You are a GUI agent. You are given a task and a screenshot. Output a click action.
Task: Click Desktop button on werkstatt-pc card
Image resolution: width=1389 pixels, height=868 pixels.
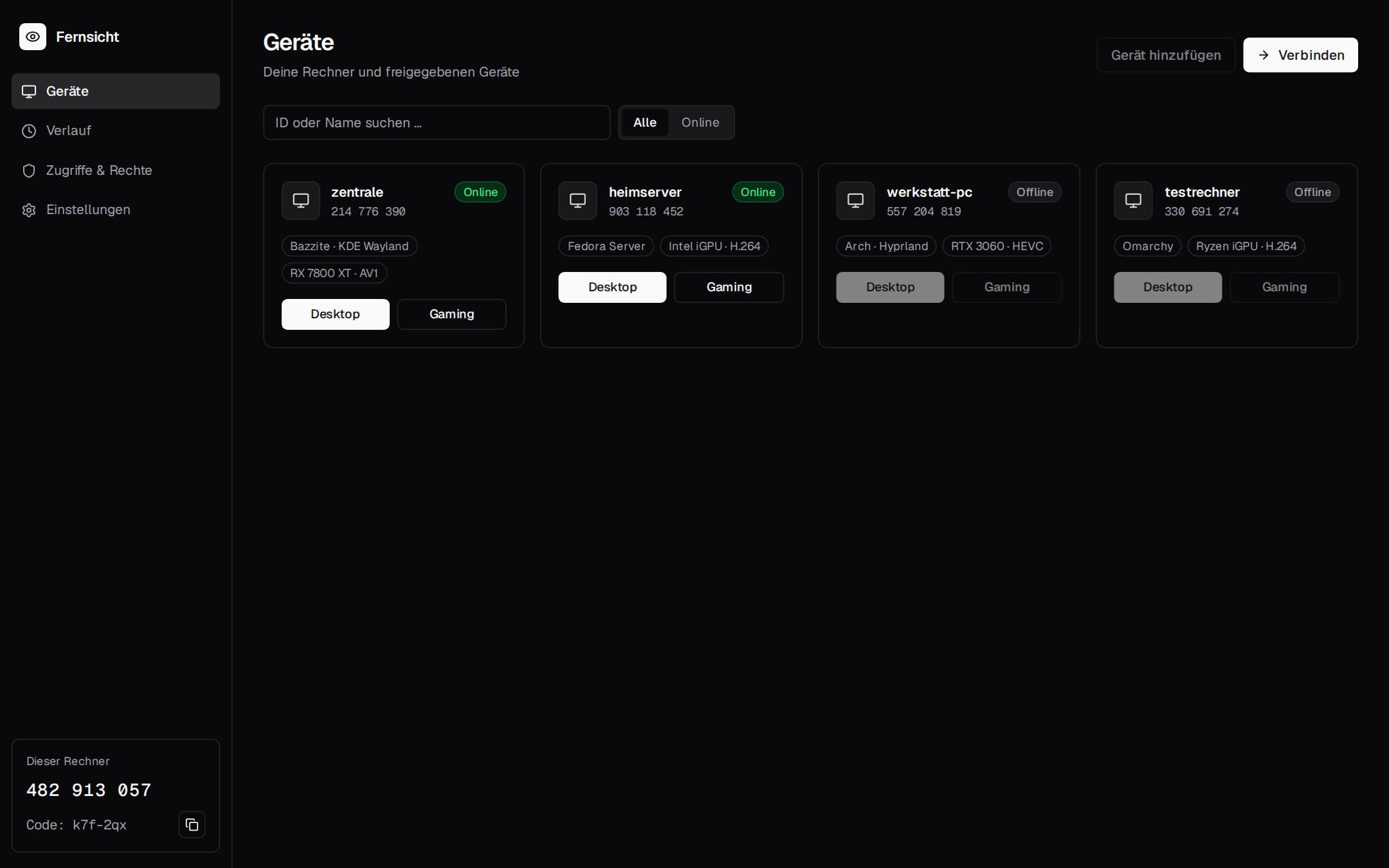(x=890, y=287)
